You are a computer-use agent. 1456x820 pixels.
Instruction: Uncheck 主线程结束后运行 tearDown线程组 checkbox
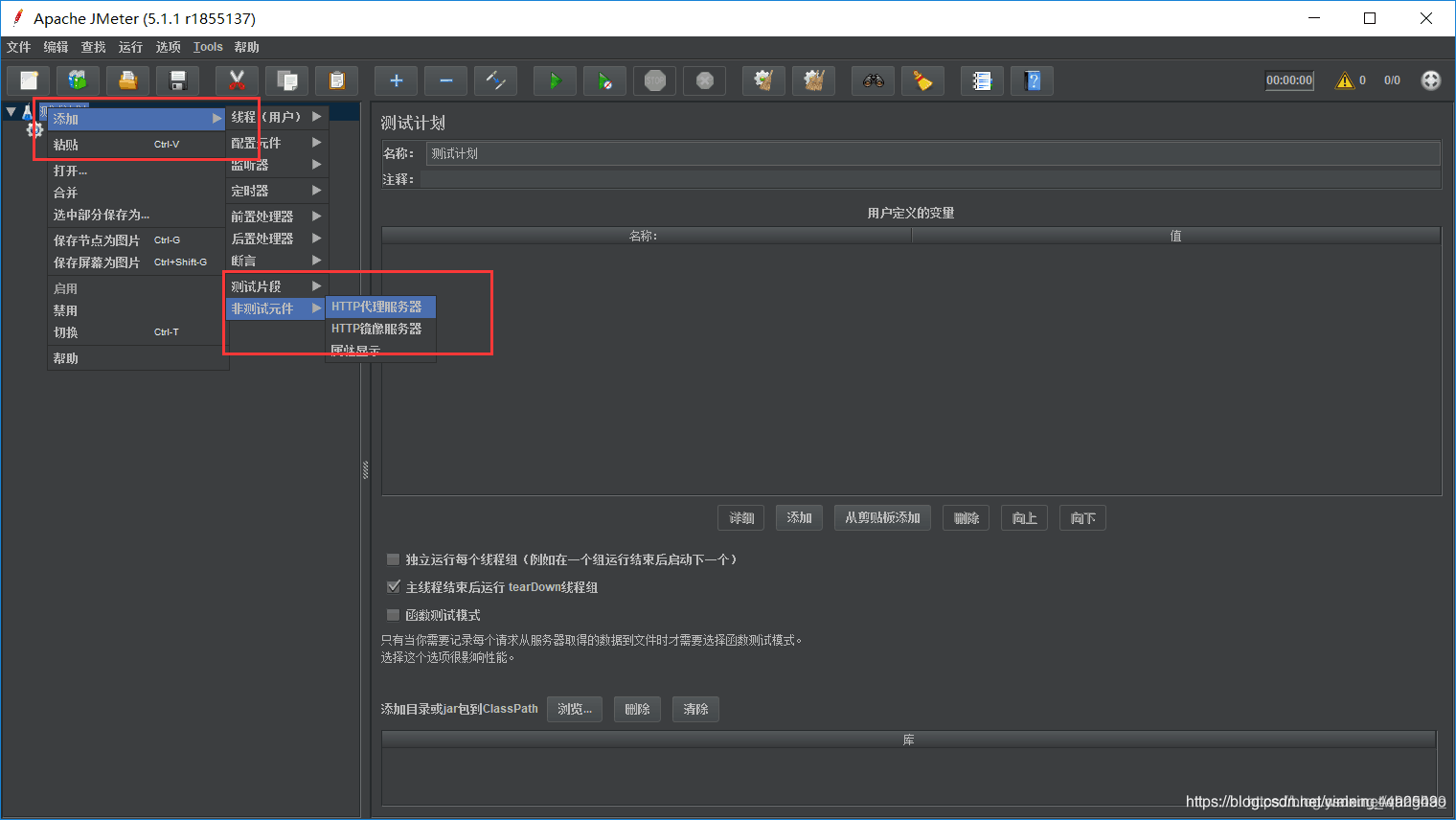[x=393, y=587]
